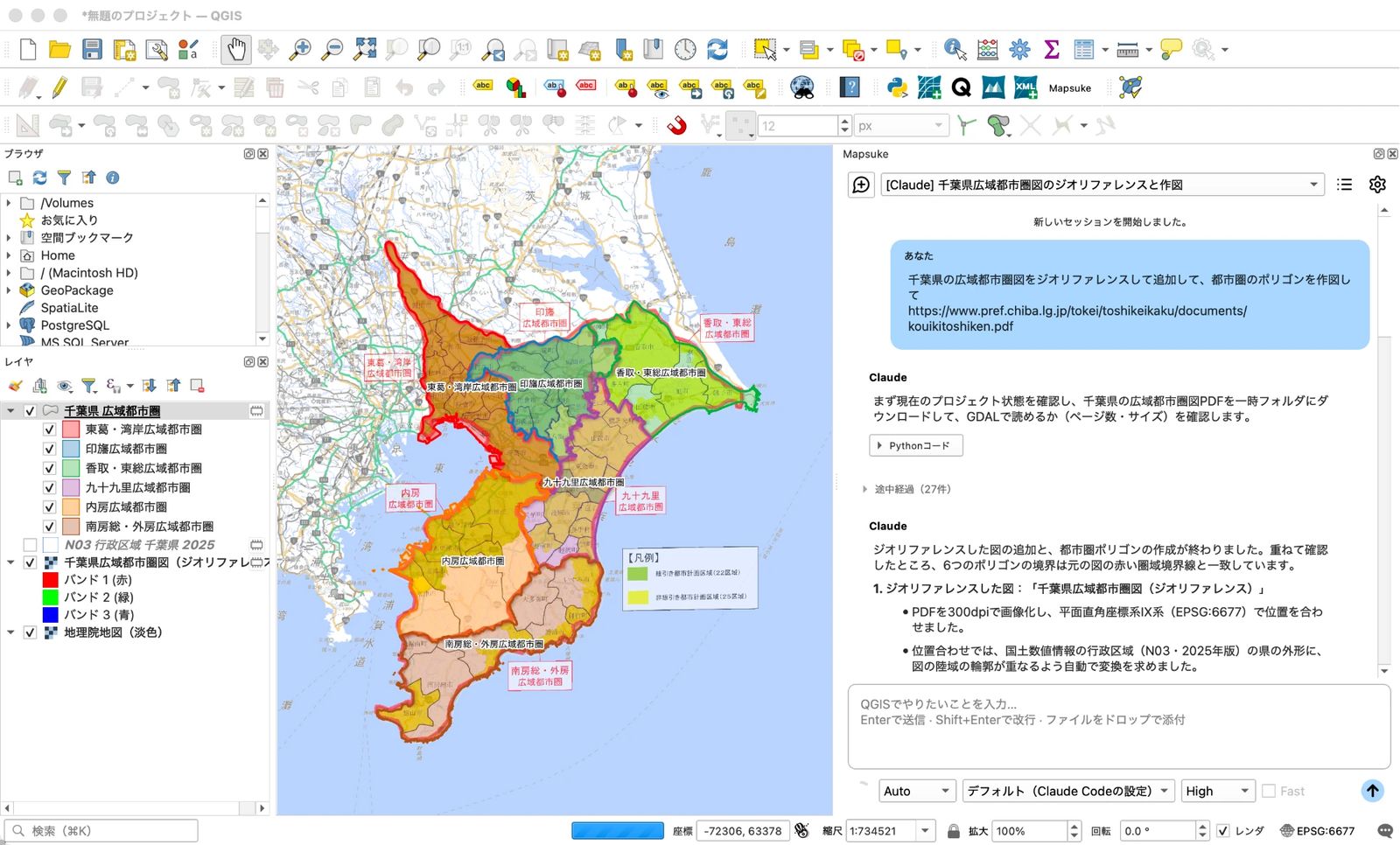This screenshot has height=845, width=1400.
Task: Click the EPSG:6677 CRS button
Action: coord(1317,831)
